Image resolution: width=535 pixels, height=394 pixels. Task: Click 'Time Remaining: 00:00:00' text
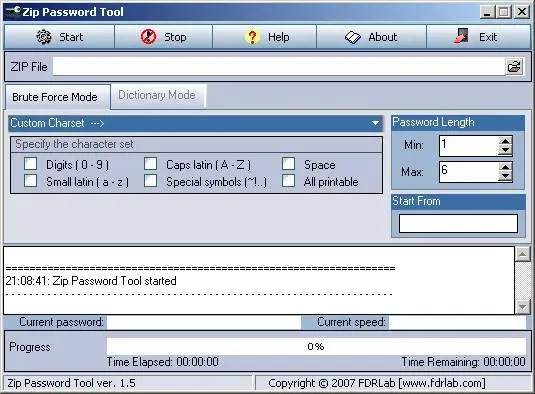pos(463,362)
